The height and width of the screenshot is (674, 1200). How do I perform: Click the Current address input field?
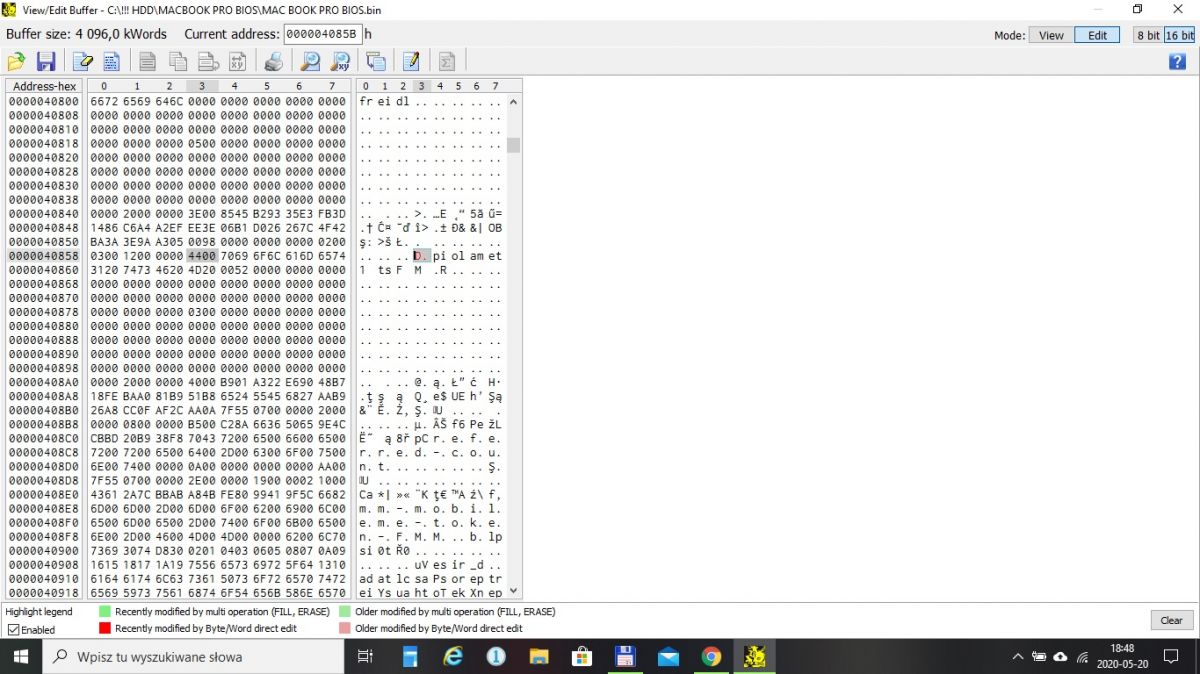click(x=322, y=34)
